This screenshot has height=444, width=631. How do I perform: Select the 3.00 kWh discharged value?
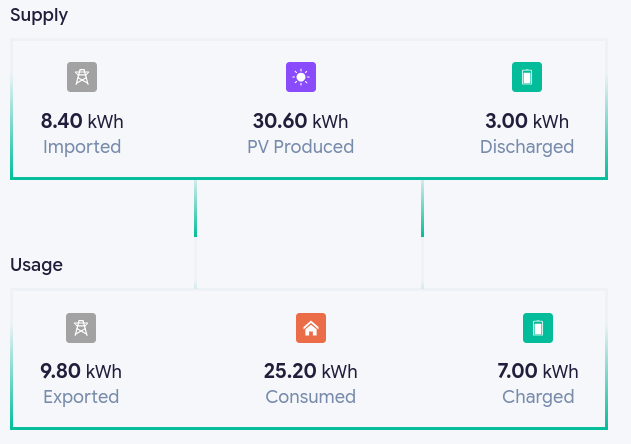coord(527,121)
